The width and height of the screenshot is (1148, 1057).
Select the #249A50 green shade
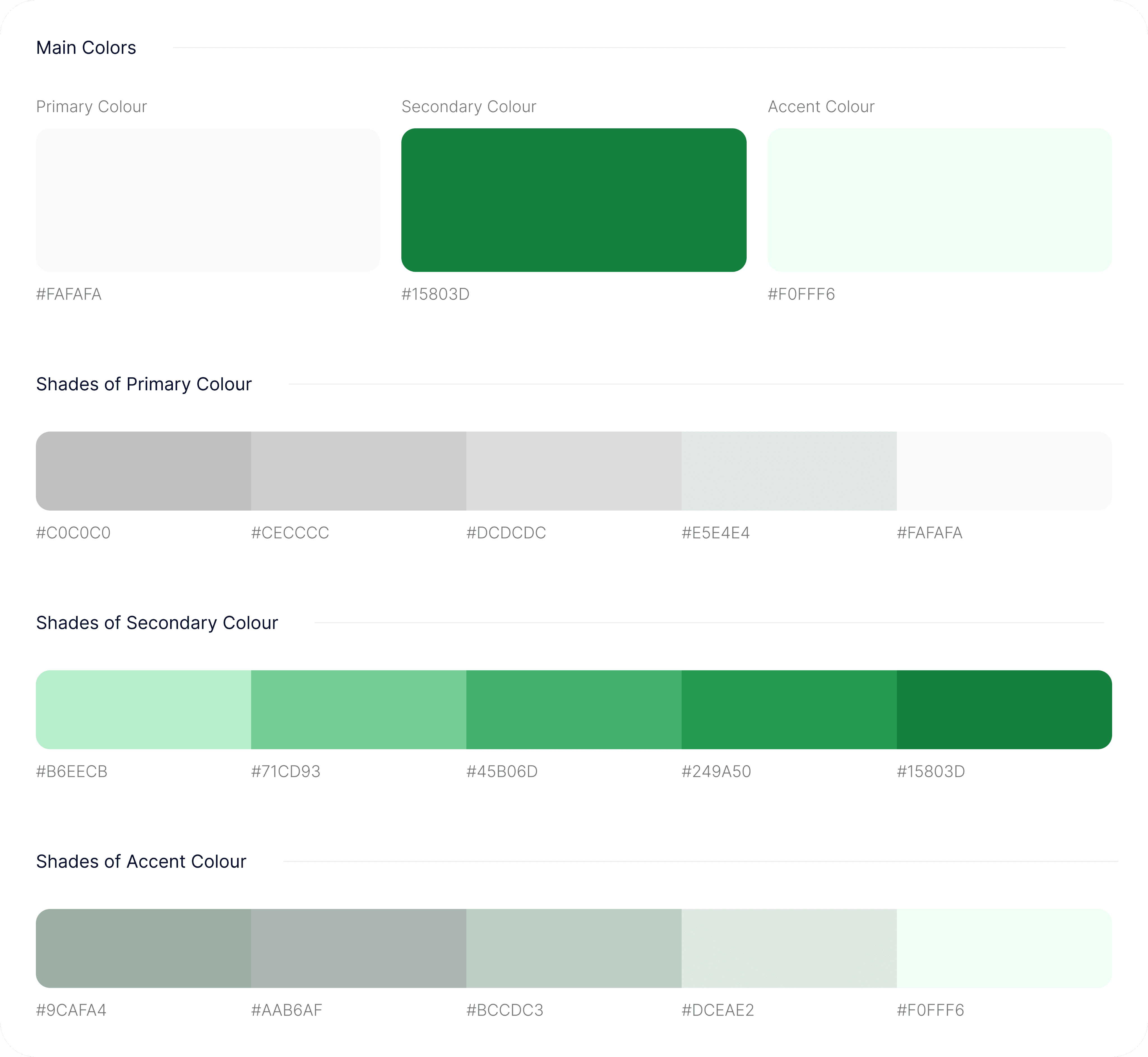tap(789, 709)
